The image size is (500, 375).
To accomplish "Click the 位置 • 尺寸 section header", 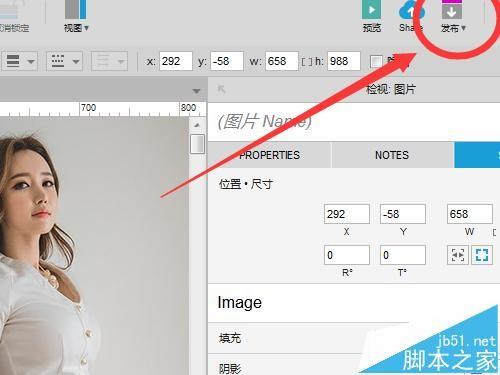I will [x=246, y=184].
